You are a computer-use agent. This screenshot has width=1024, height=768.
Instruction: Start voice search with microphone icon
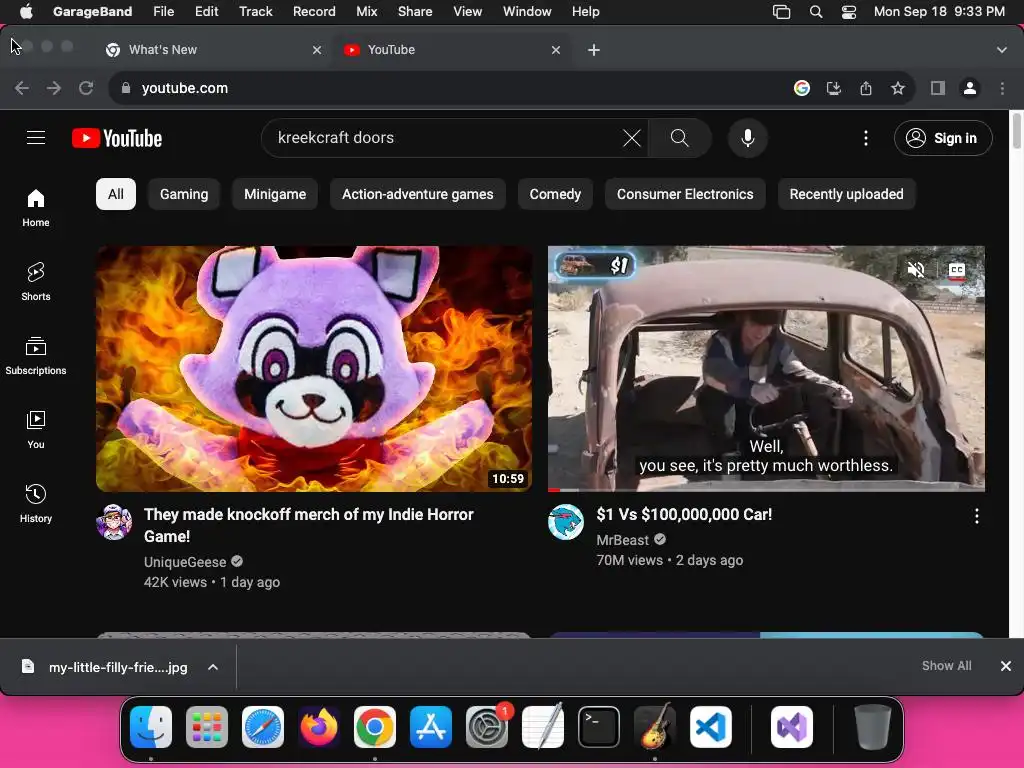pos(748,138)
